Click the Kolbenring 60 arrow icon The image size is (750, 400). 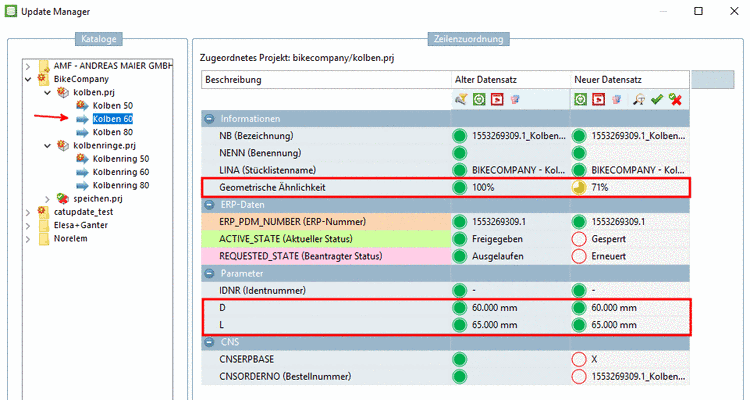[82, 172]
